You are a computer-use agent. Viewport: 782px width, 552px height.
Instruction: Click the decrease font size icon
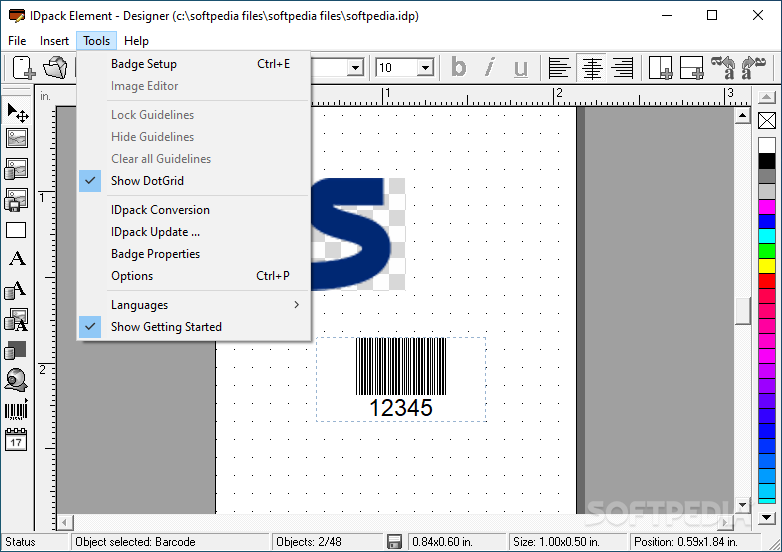click(724, 67)
